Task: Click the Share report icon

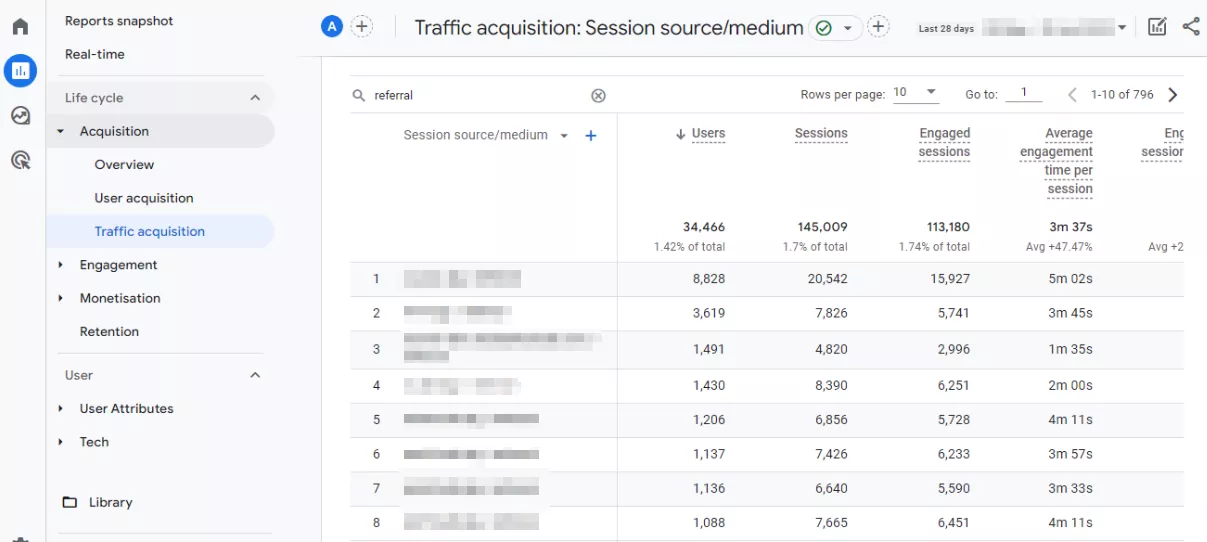Action: tap(1191, 27)
